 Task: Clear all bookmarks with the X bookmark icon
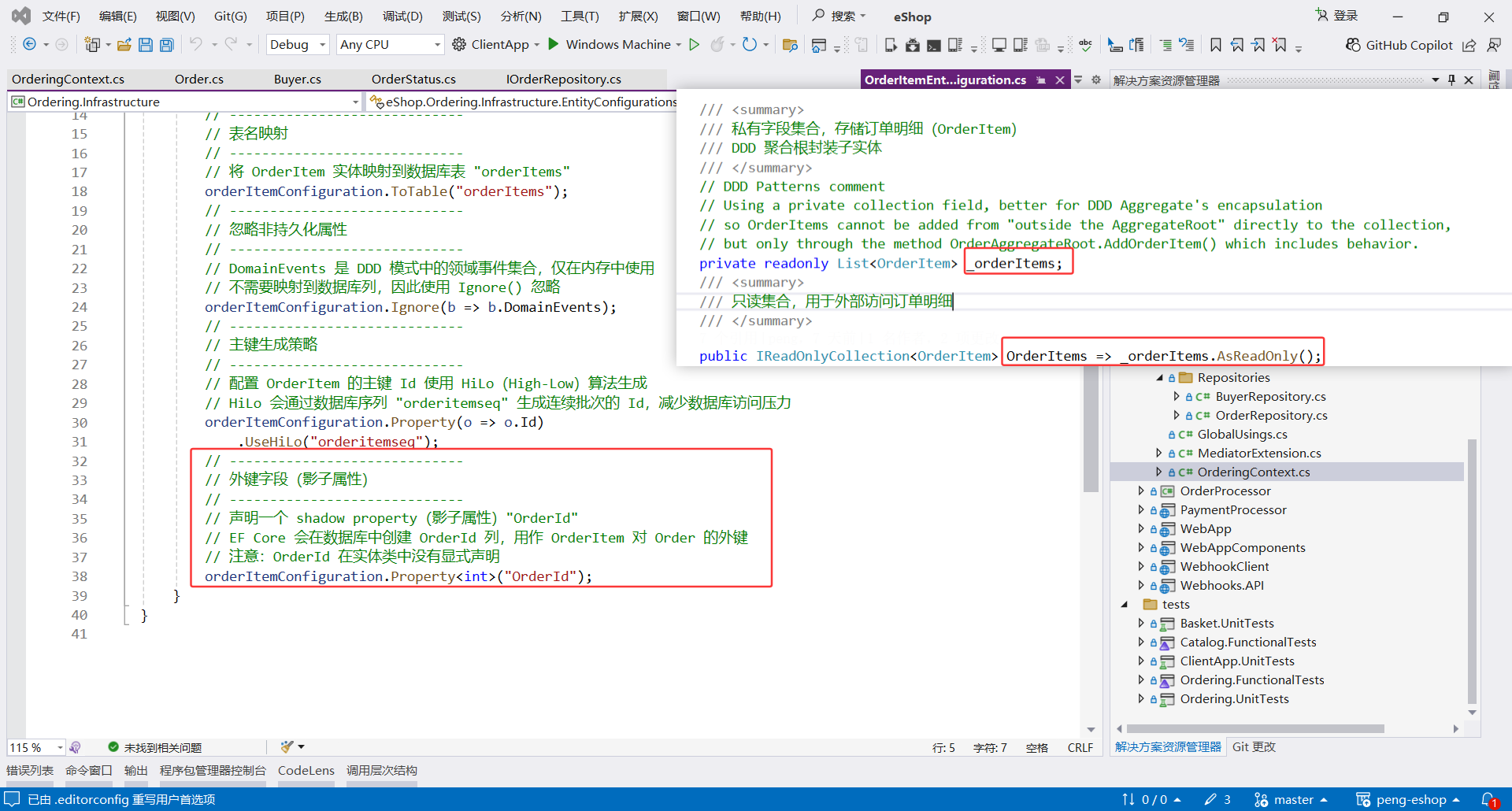coord(1280,45)
